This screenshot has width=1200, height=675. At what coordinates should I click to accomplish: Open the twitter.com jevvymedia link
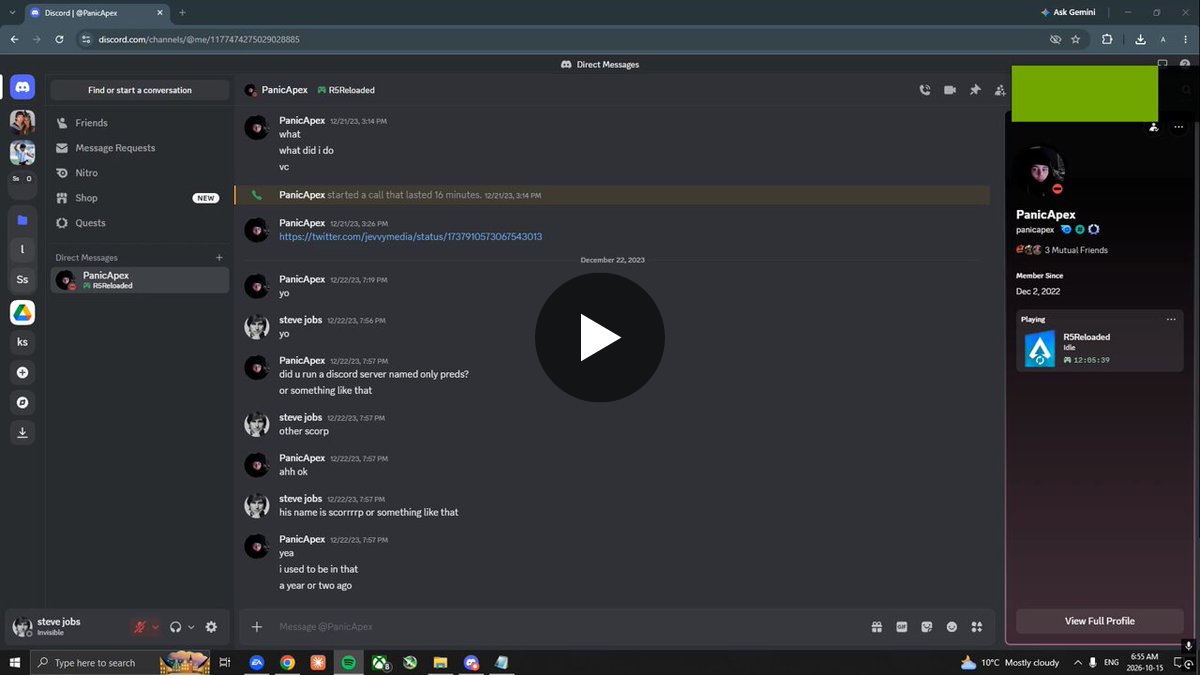(x=411, y=237)
